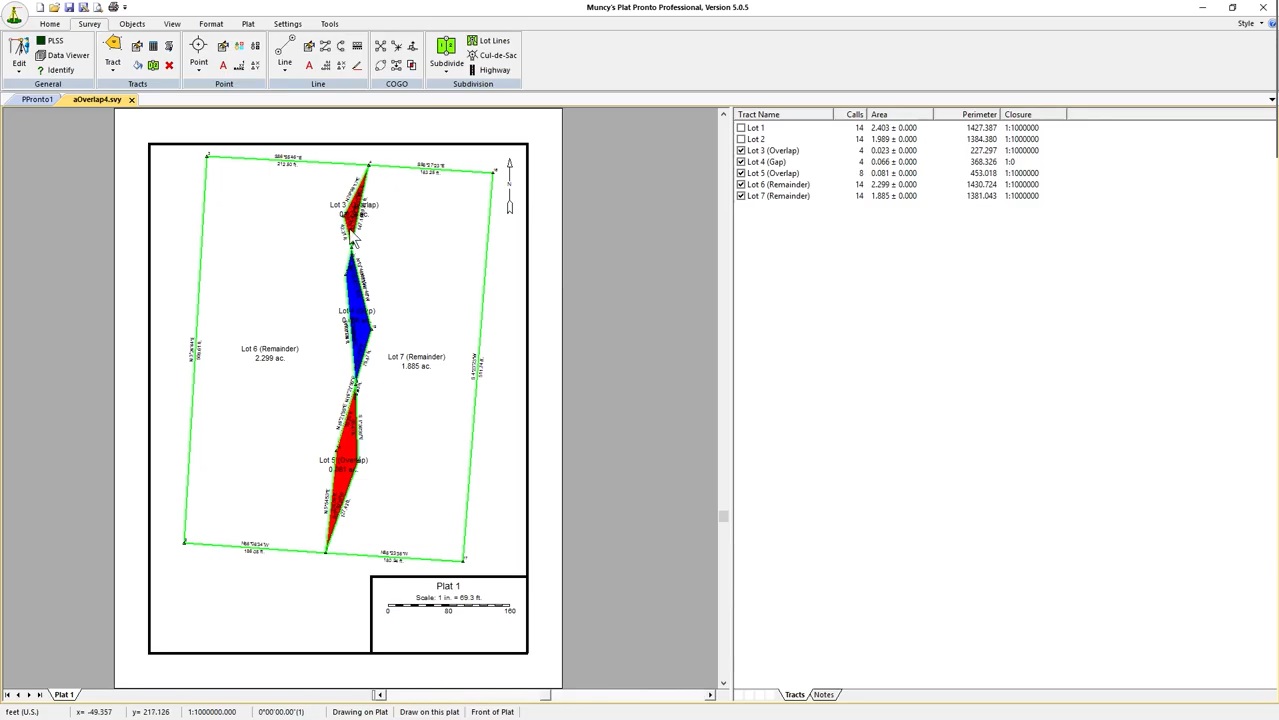The height and width of the screenshot is (720, 1279).
Task: Click the red letter A in Line group
Action: click(309, 66)
